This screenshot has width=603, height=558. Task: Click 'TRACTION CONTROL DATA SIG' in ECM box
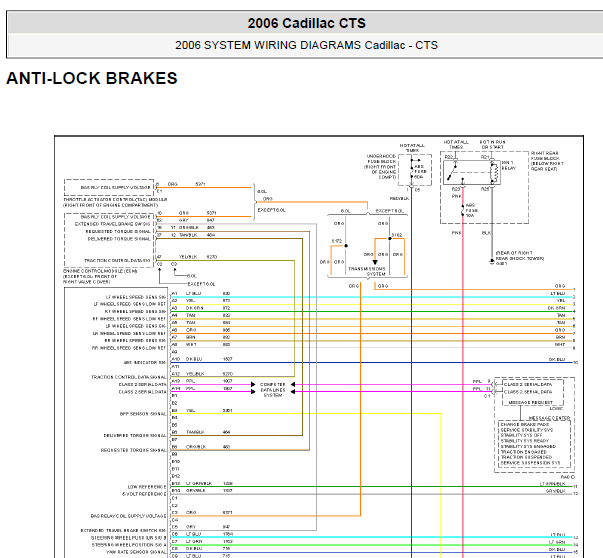click(117, 260)
